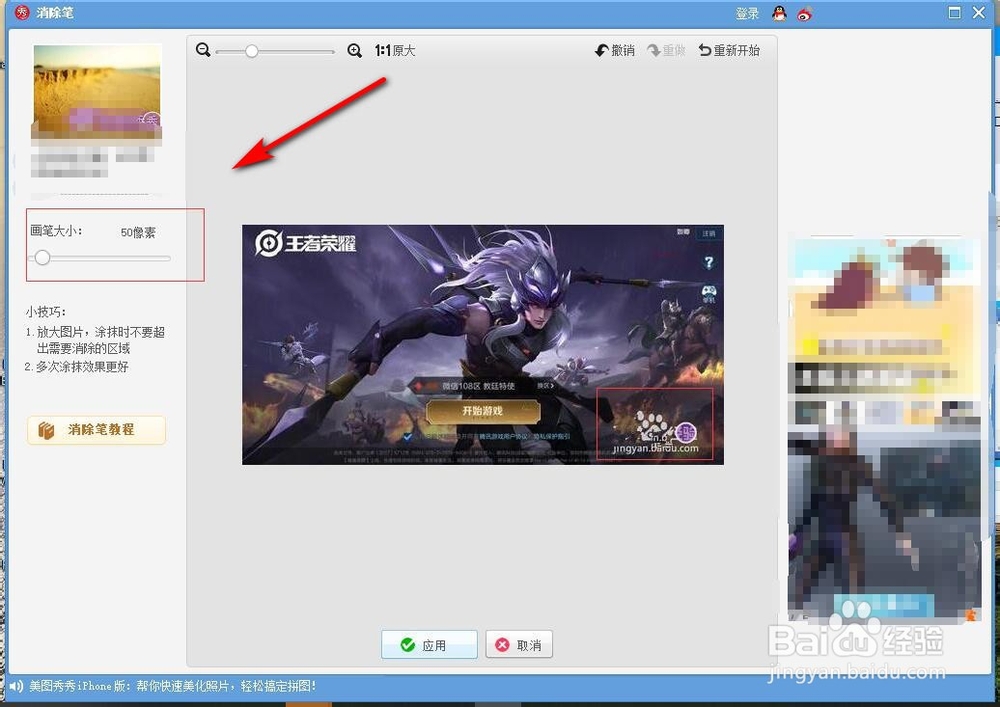Click the QQ penguin login icon

(x=779, y=13)
